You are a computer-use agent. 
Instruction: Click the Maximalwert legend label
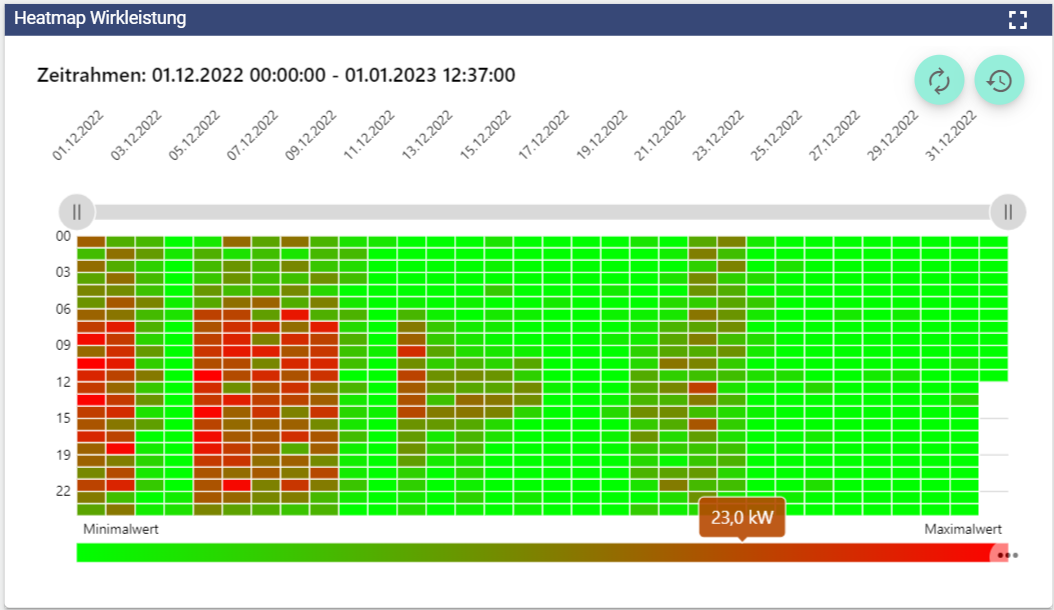pyautogui.click(x=962, y=529)
